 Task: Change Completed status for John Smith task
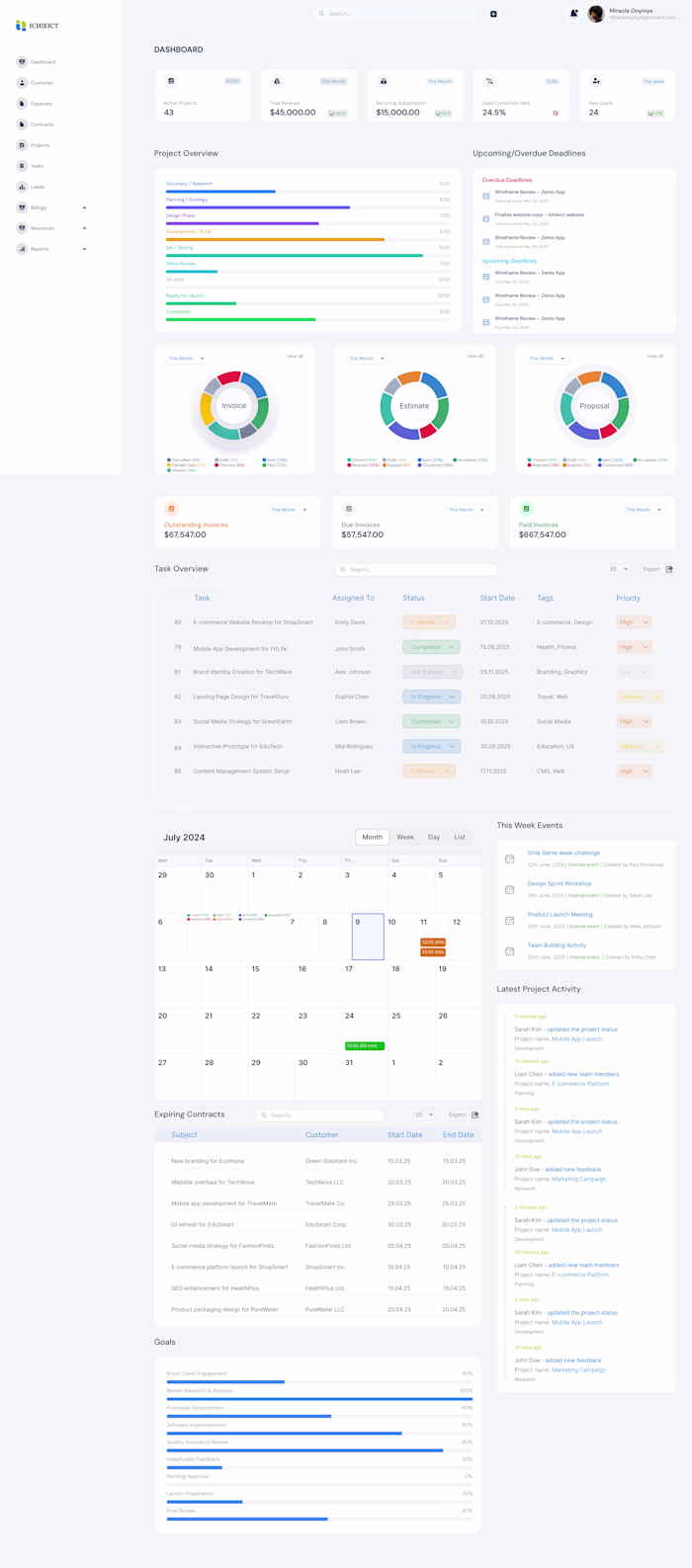pyautogui.click(x=431, y=647)
